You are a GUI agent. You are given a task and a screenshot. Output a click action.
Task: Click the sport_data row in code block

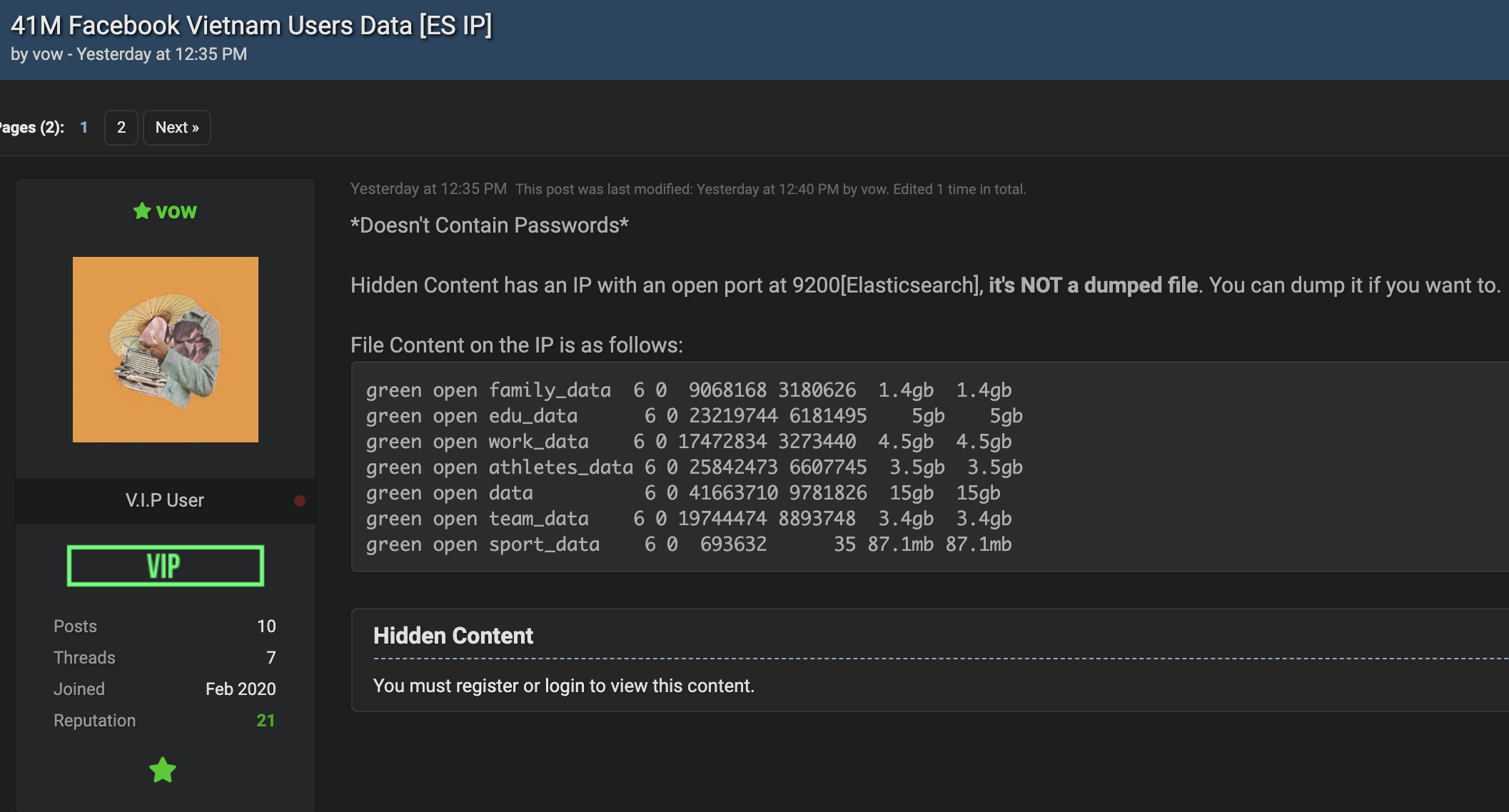coord(544,544)
